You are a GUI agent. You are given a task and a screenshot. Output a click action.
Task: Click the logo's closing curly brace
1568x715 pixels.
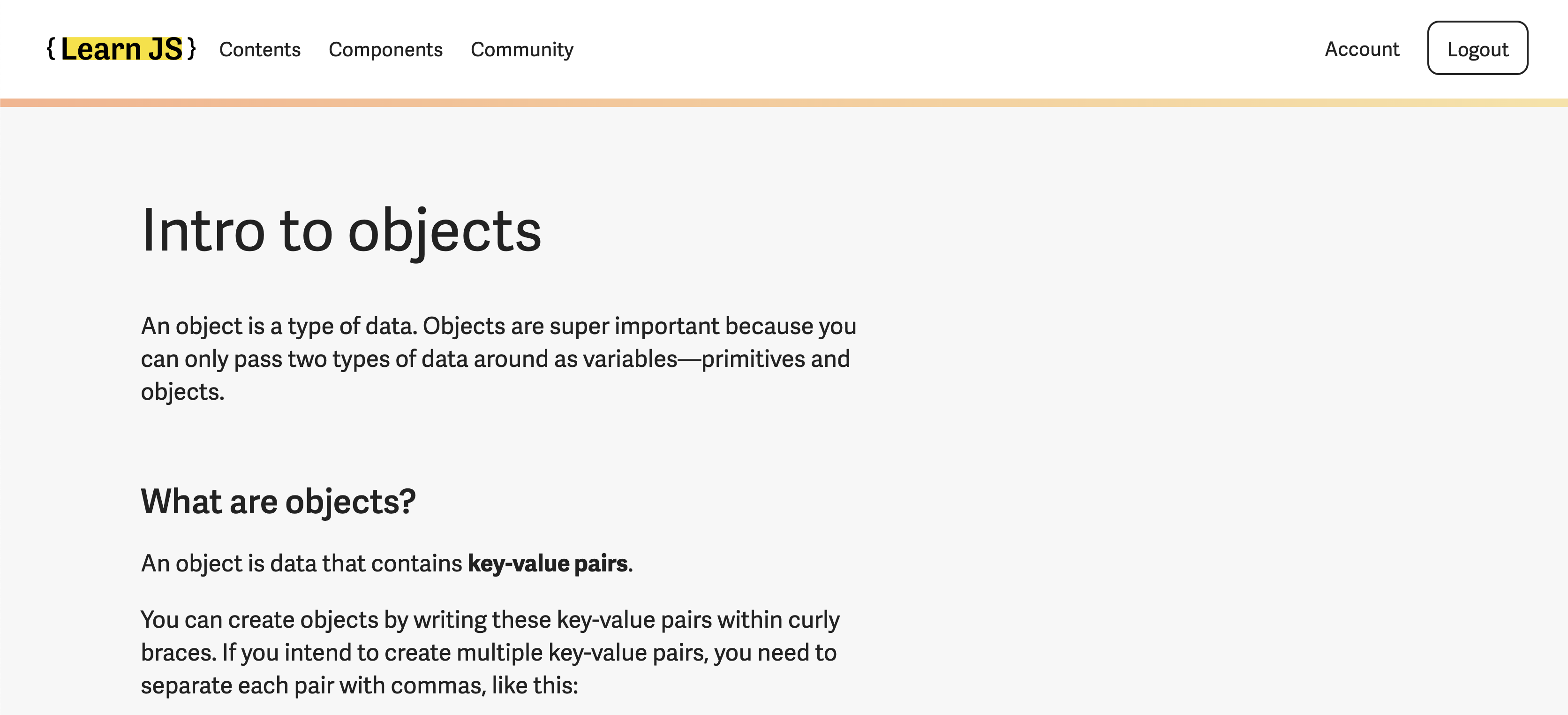(x=191, y=49)
